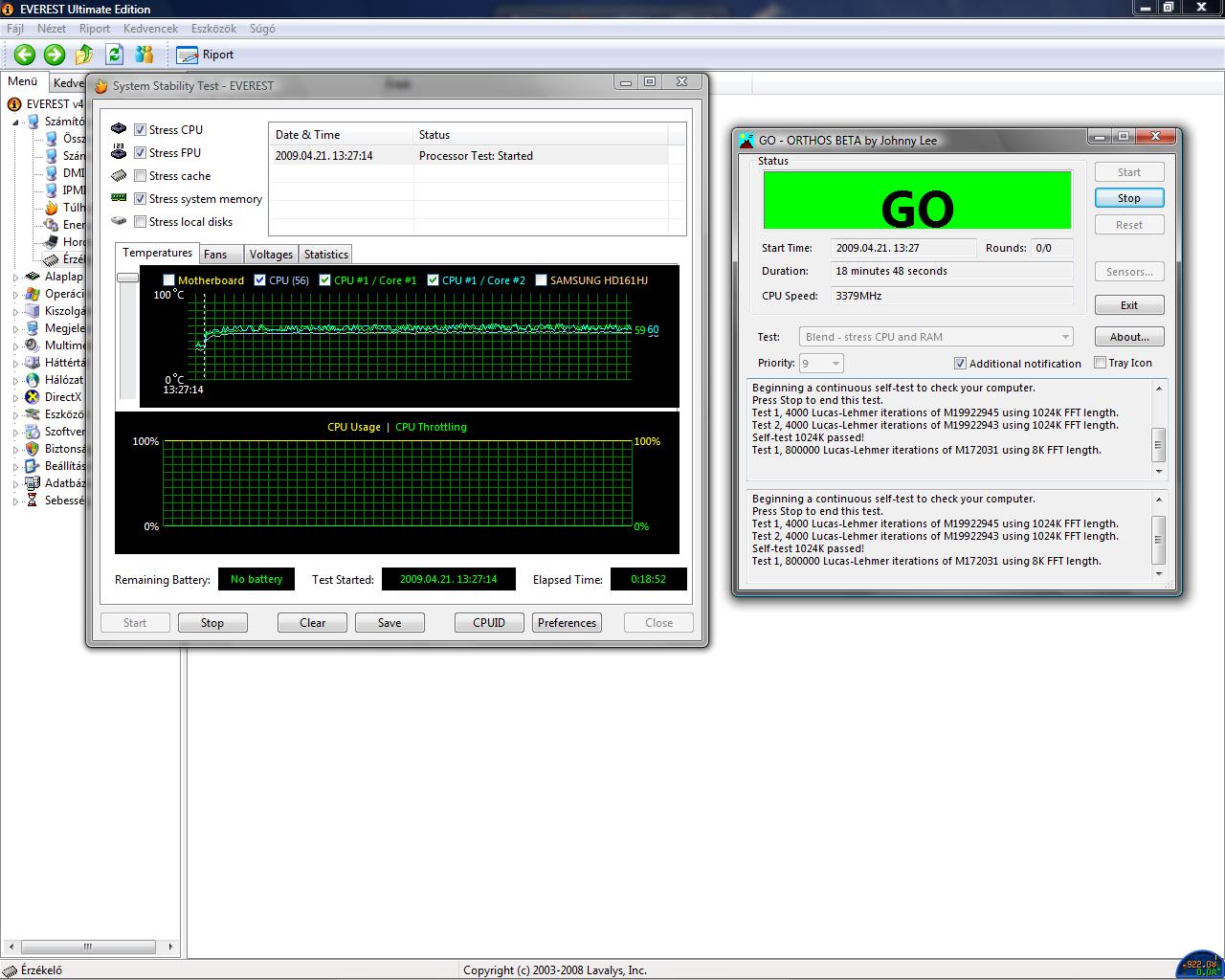Click the Riport toolbar button
This screenshot has height=980, width=1225.
click(x=206, y=55)
